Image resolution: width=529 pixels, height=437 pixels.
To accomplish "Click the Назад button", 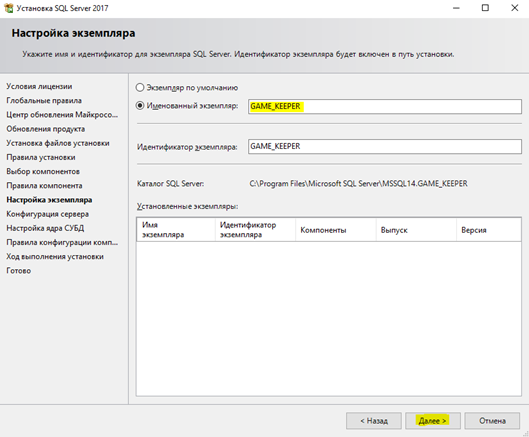I will pos(374,421).
